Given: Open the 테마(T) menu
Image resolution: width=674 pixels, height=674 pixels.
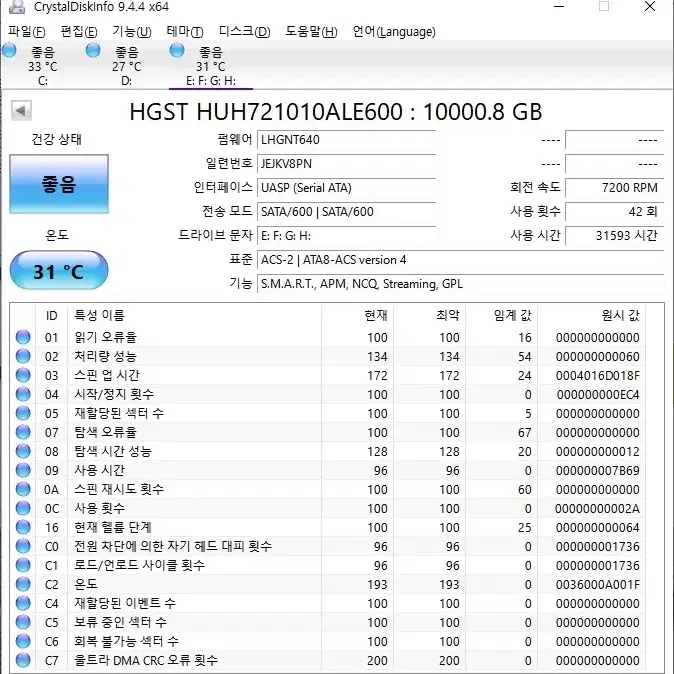Looking at the screenshot, I should click(185, 32).
